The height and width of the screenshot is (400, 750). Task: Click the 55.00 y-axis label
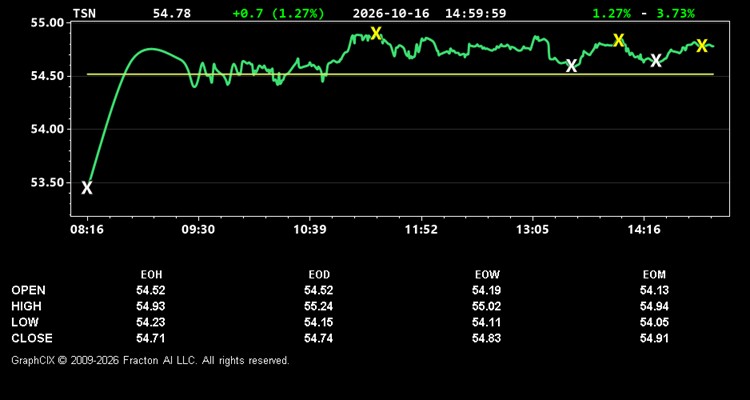[47, 23]
